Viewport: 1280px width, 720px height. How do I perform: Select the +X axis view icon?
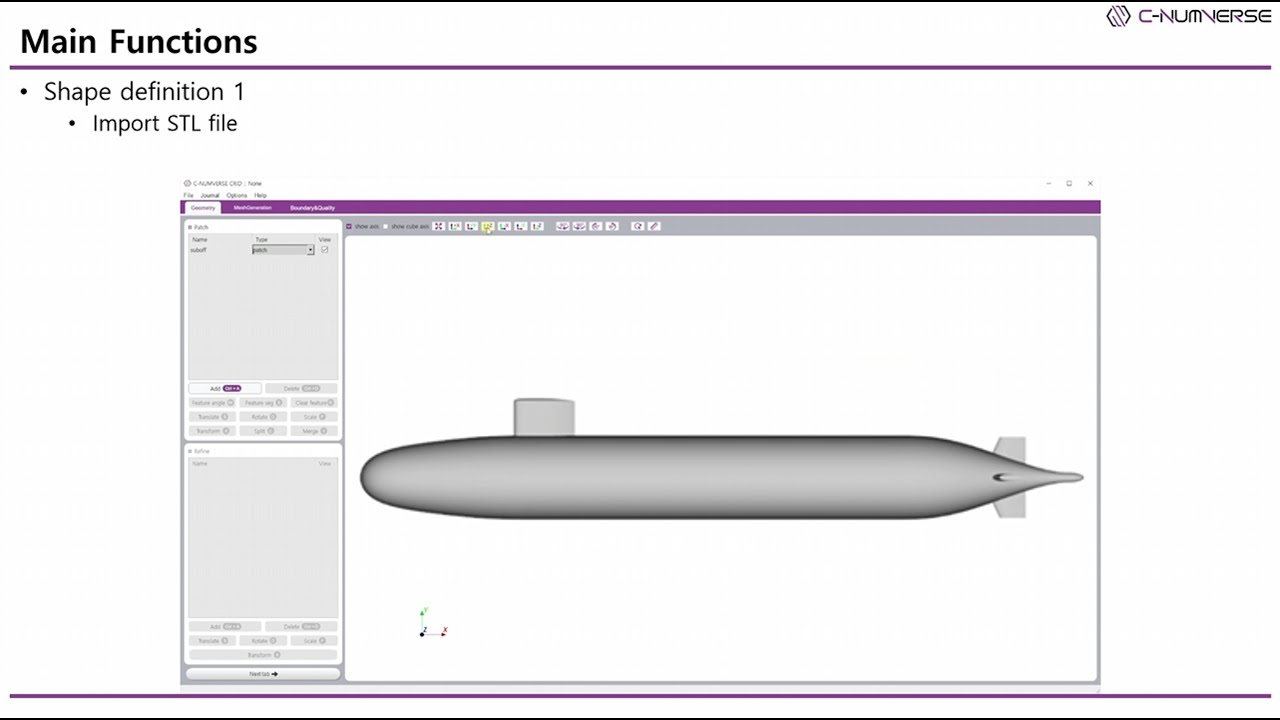(455, 226)
